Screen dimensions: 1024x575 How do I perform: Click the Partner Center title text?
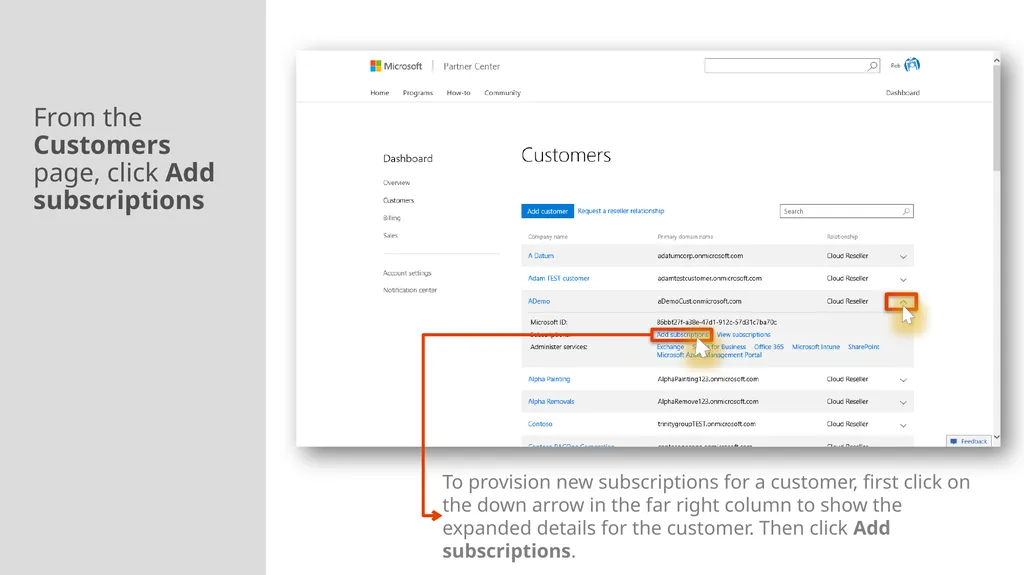pos(472,67)
